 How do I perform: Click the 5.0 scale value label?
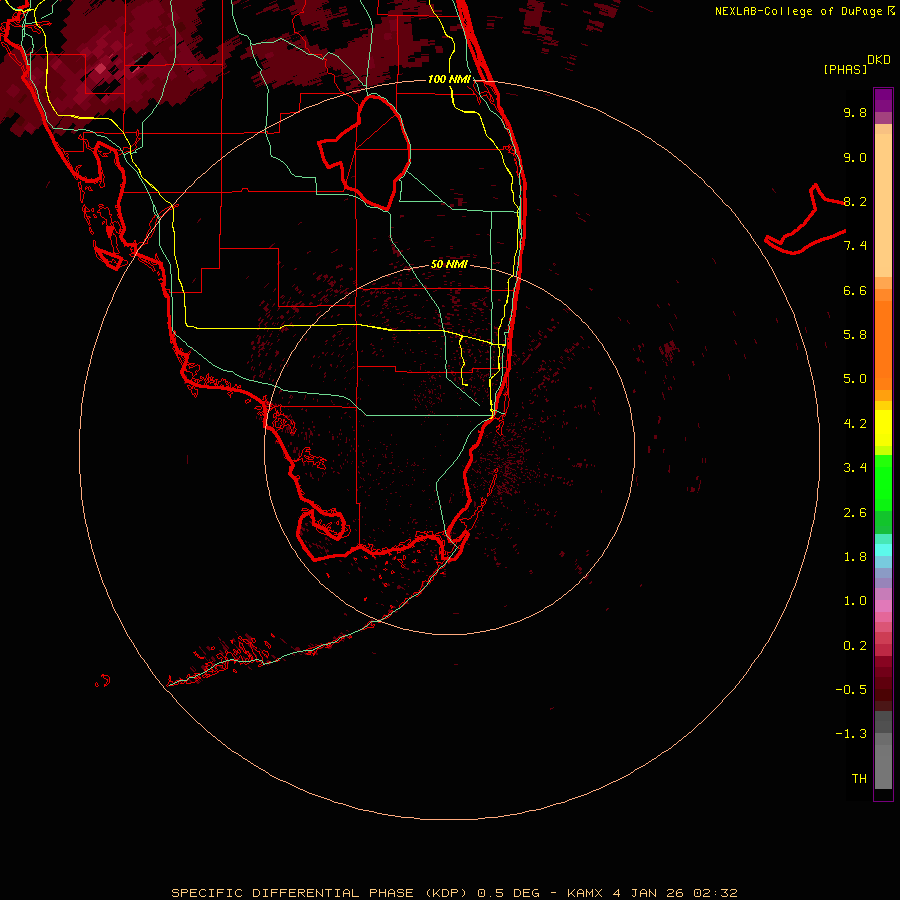[855, 379]
